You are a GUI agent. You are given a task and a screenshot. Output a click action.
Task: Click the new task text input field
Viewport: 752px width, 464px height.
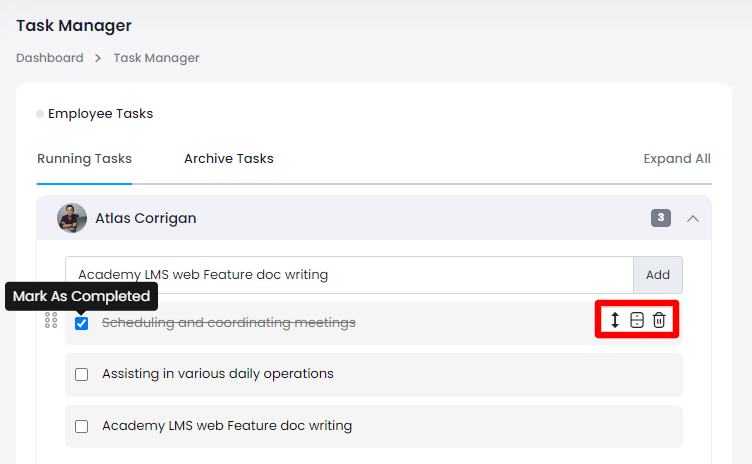(348, 274)
